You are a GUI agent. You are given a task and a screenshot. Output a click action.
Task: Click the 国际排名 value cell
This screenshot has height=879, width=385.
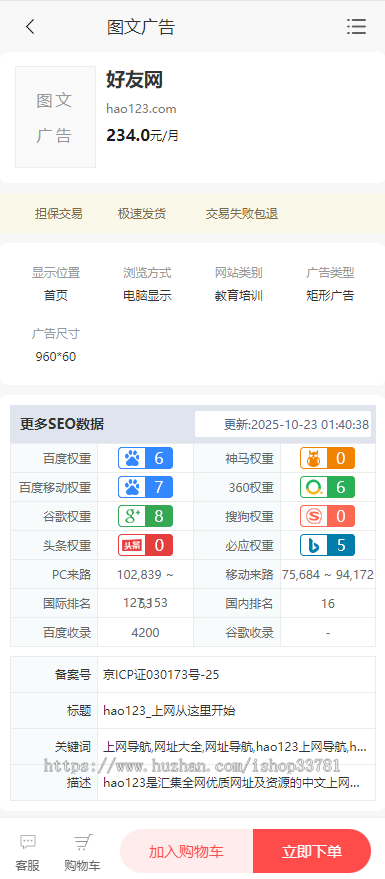click(145, 604)
